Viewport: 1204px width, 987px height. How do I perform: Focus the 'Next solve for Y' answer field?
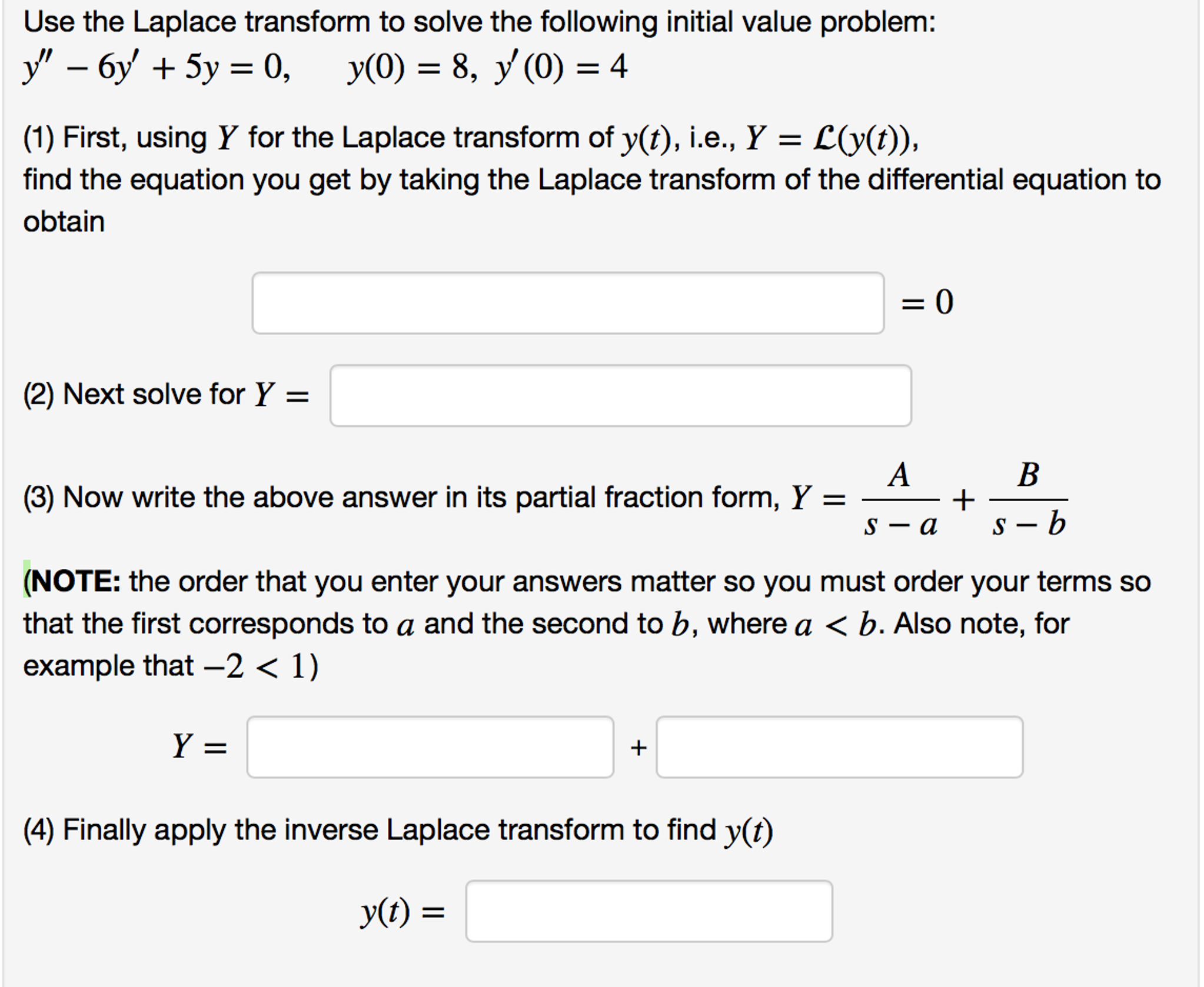[620, 395]
